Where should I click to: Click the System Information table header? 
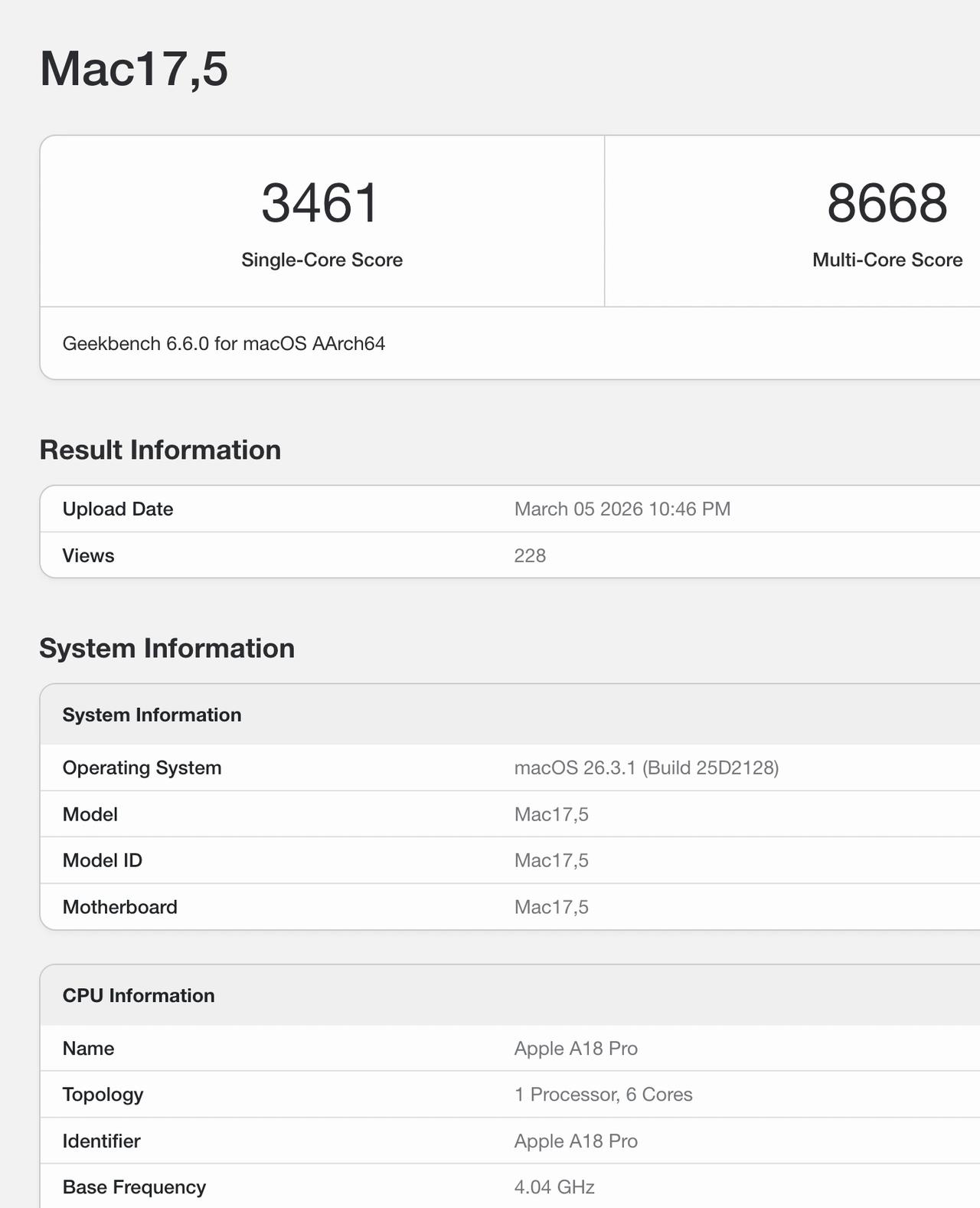[152, 715]
